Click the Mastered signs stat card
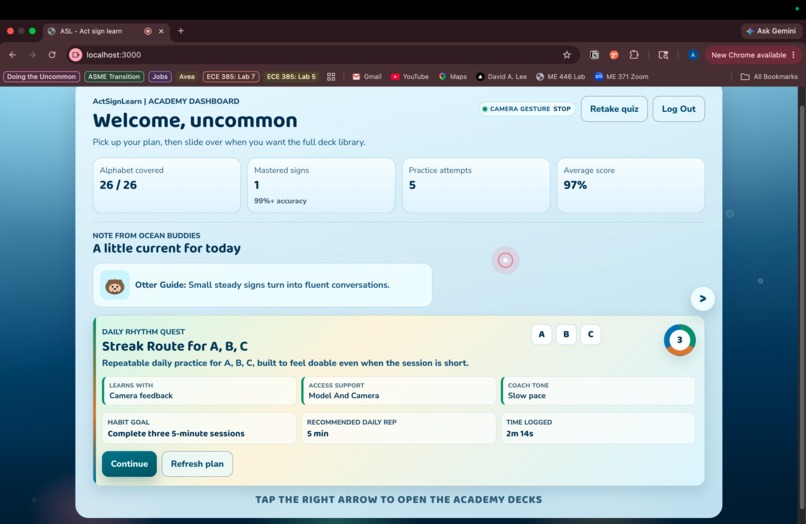Screen dimensions: 806x524 [x=321, y=185]
